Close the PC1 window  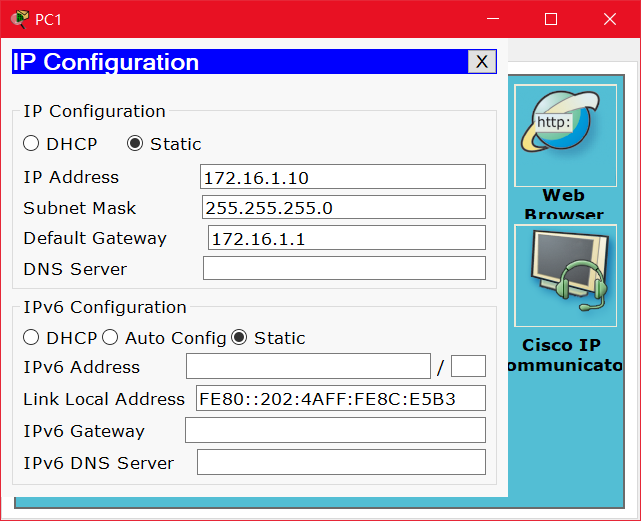[610, 19]
